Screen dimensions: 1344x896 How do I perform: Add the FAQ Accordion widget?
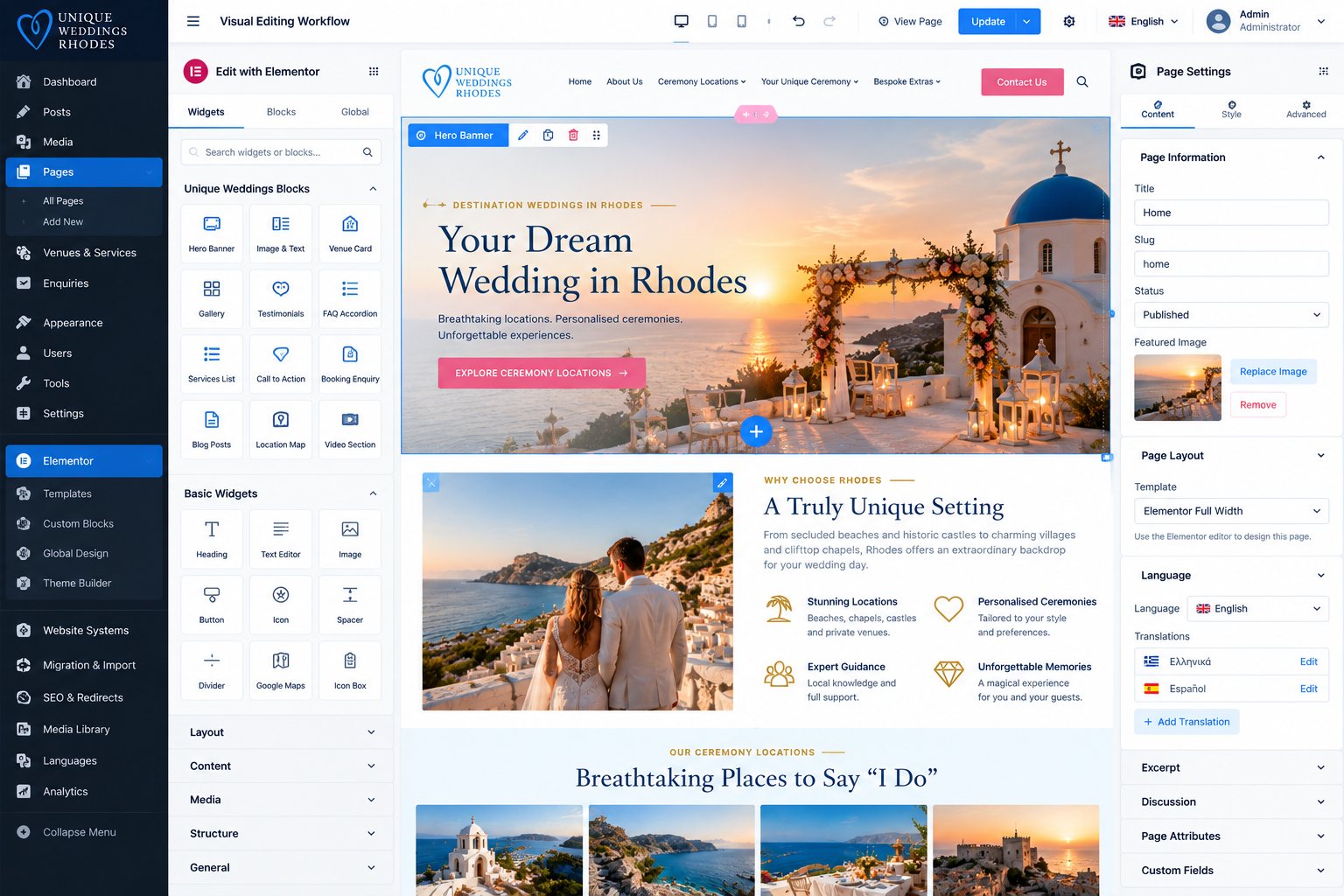pyautogui.click(x=350, y=300)
